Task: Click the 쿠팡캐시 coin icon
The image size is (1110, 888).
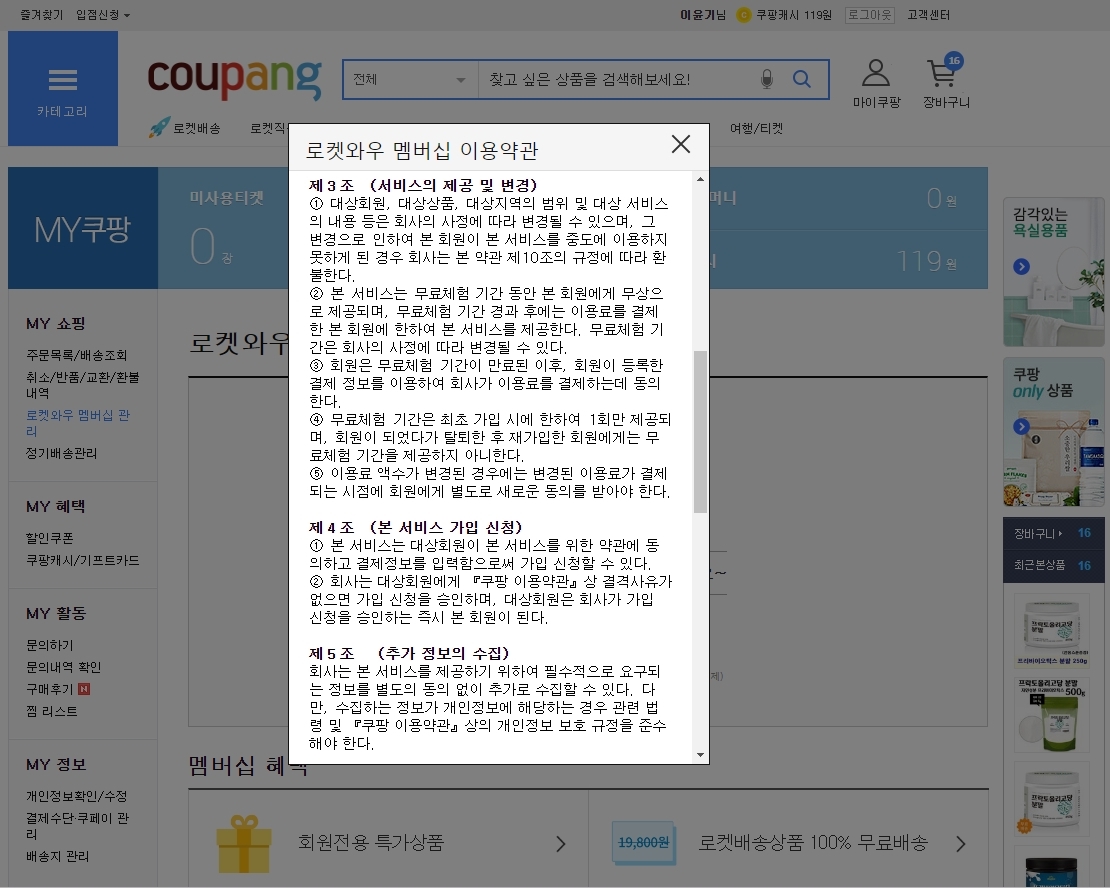Action: click(743, 15)
